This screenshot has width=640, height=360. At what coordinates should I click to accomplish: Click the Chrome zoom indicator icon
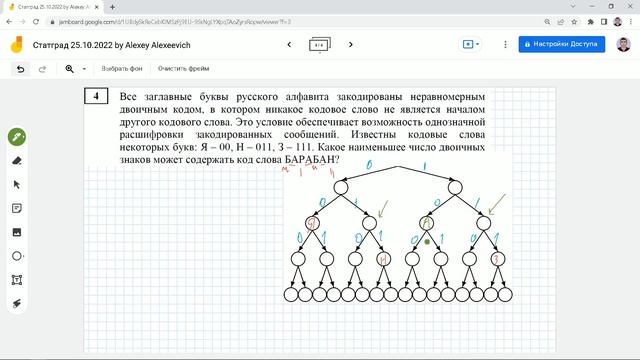click(547, 22)
